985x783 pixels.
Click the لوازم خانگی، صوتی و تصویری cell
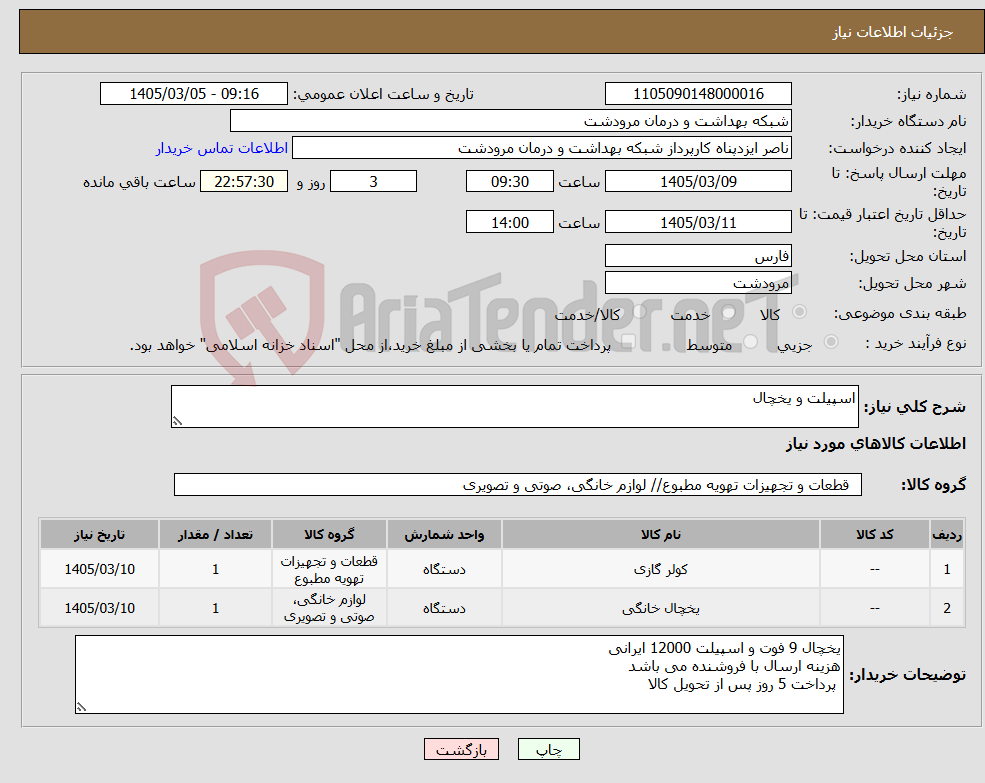coord(329,608)
